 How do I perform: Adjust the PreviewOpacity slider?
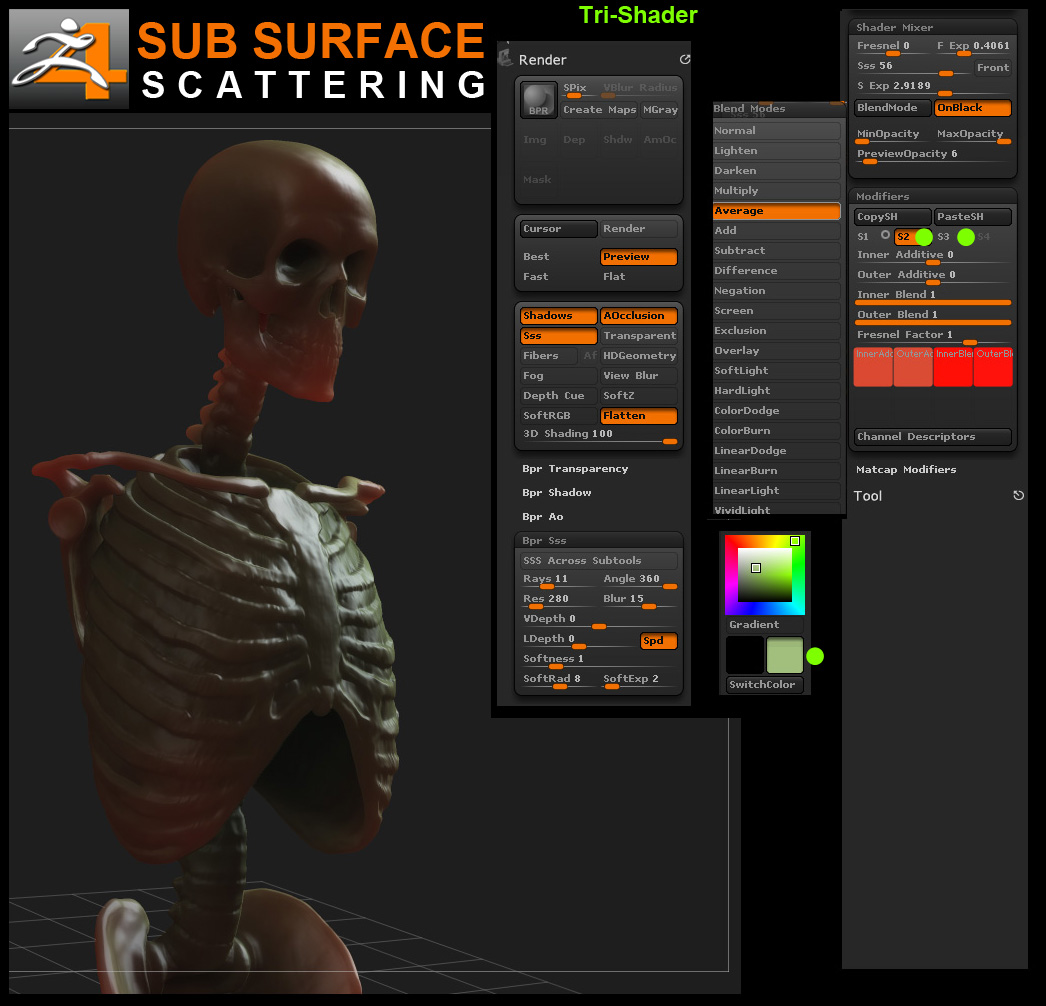pyautogui.click(x=933, y=155)
